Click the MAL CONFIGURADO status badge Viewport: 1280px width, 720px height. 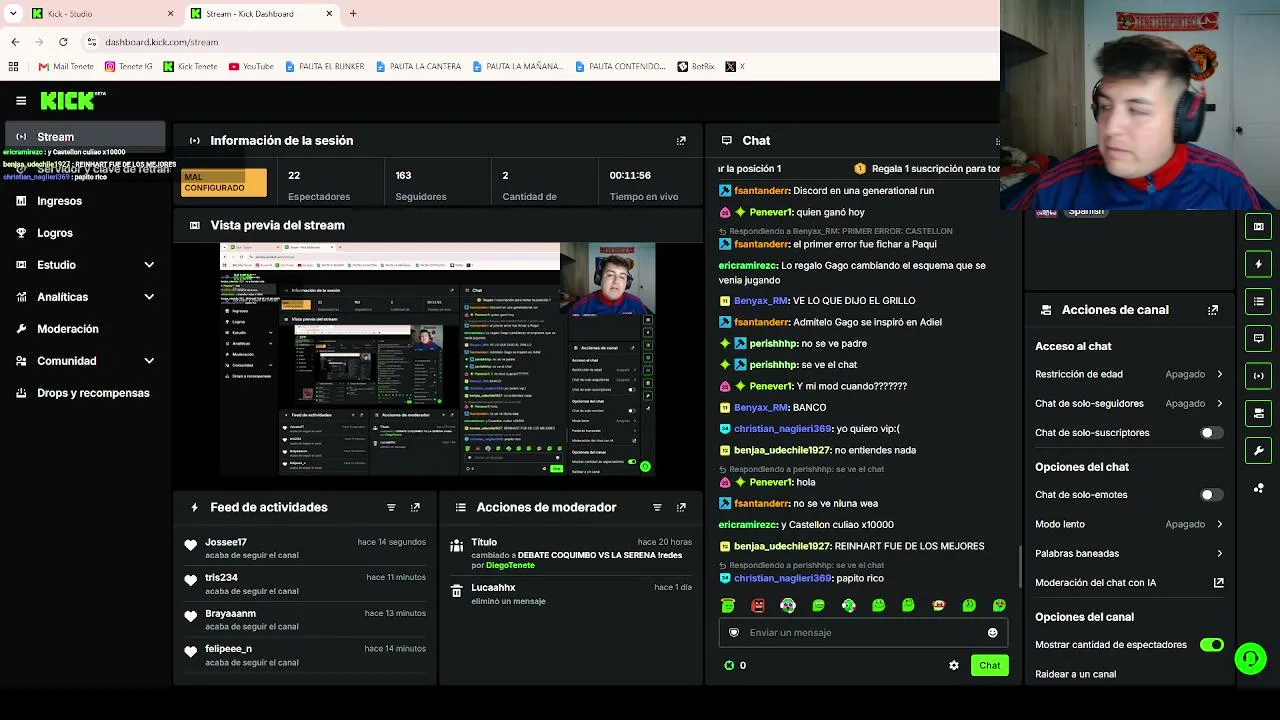tap(224, 183)
